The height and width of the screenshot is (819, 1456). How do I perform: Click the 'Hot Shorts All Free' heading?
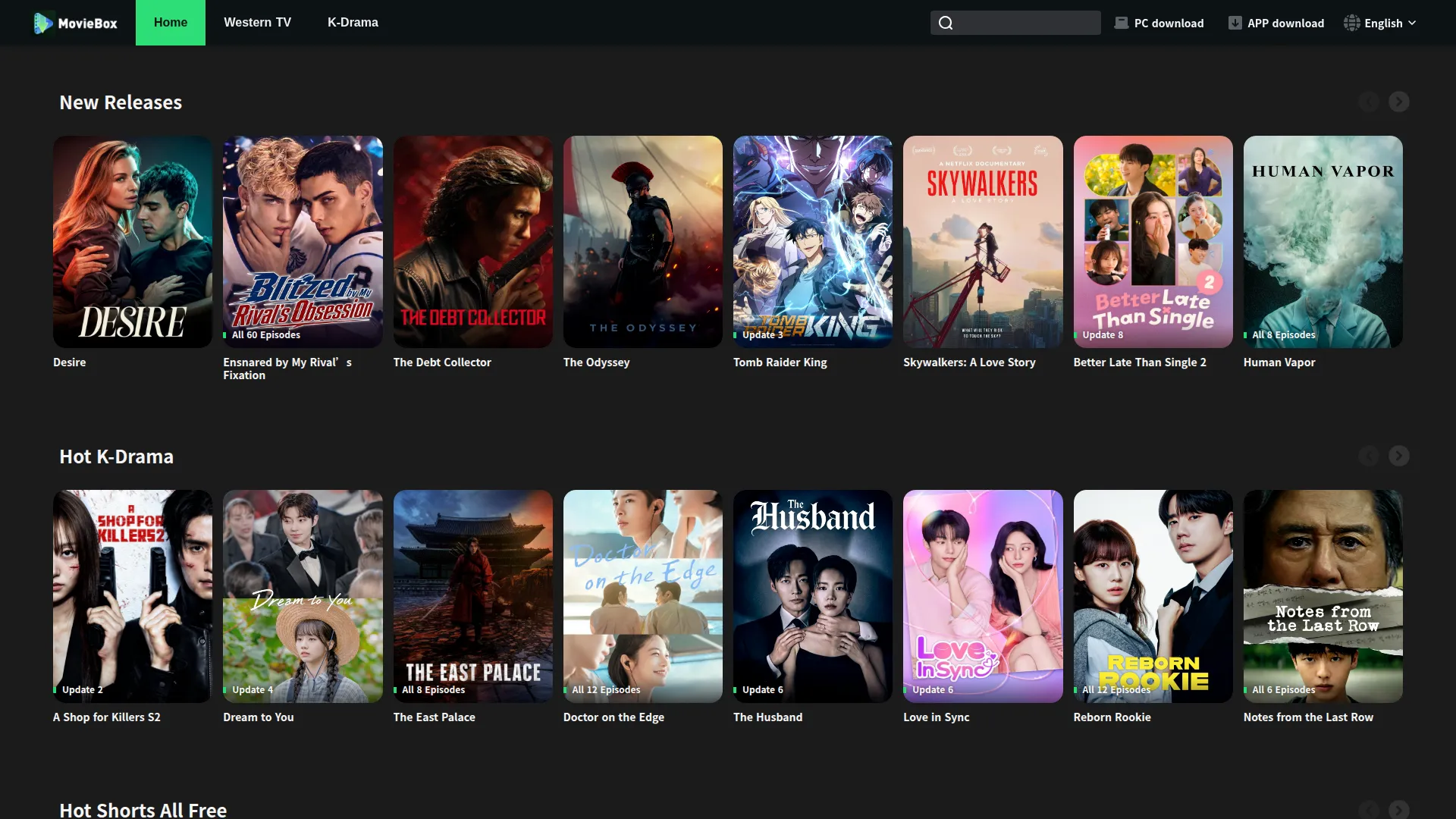click(143, 810)
